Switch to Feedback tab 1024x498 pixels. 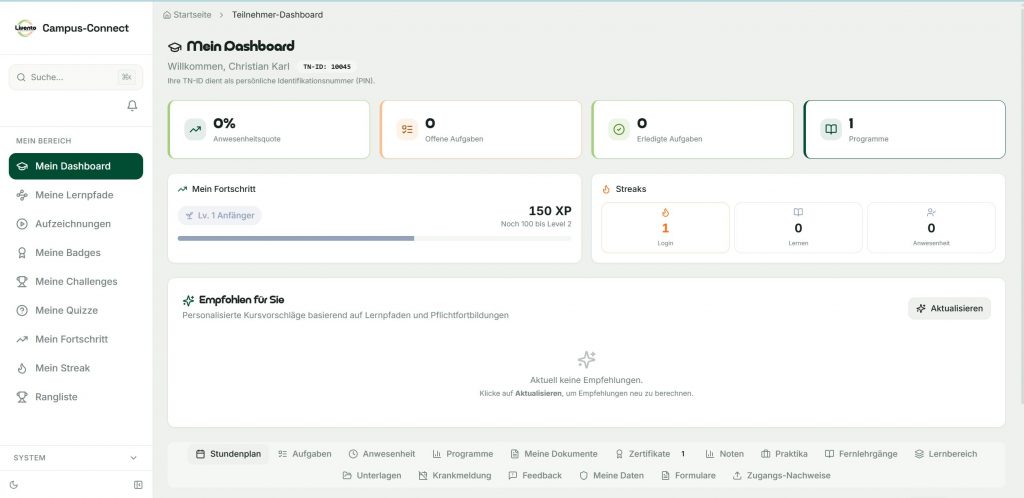coord(535,475)
